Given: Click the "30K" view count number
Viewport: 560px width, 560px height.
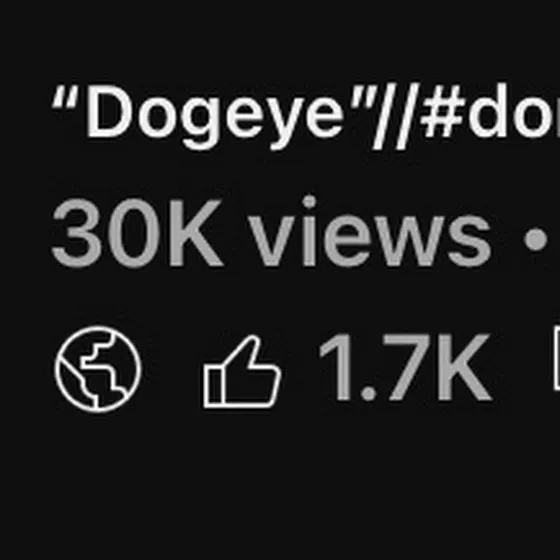Looking at the screenshot, I should point(137,233).
